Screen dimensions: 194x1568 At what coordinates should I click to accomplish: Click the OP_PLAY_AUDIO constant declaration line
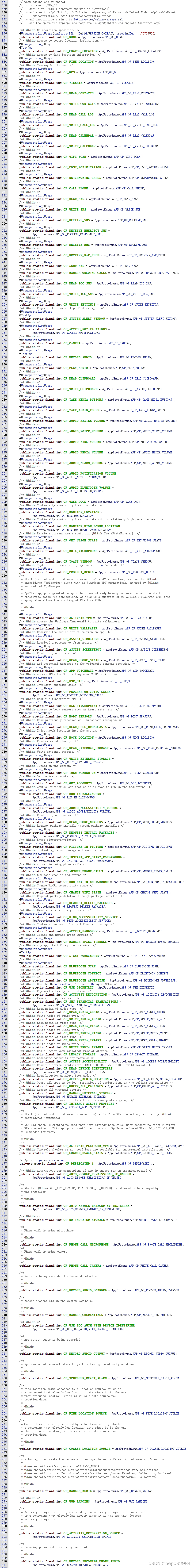point(82,368)
